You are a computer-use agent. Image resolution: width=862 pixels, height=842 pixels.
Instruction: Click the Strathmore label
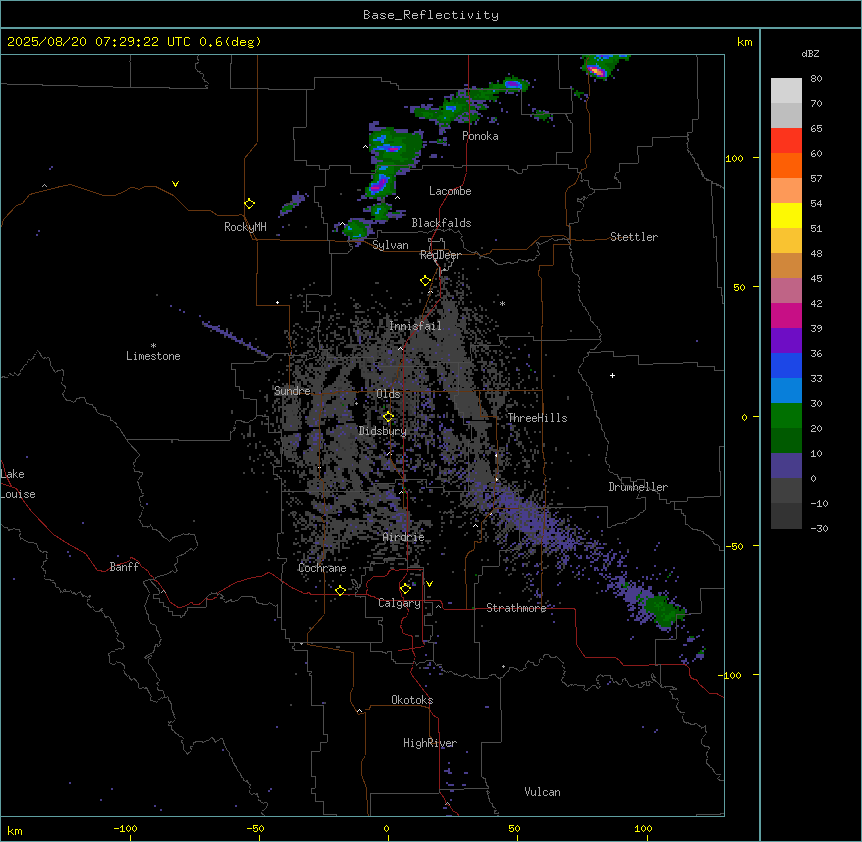click(x=516, y=608)
